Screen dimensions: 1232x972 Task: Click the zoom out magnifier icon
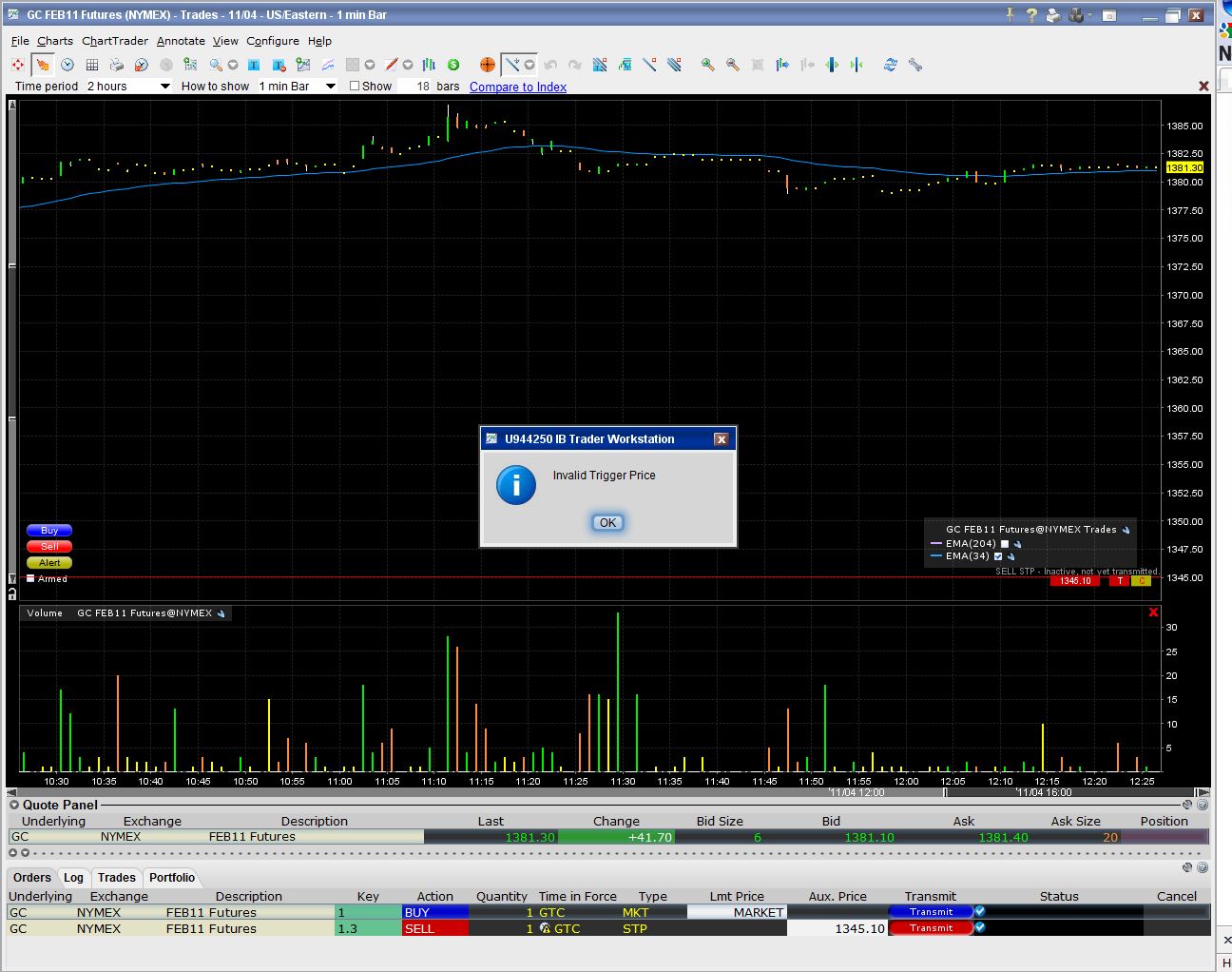pos(732,65)
